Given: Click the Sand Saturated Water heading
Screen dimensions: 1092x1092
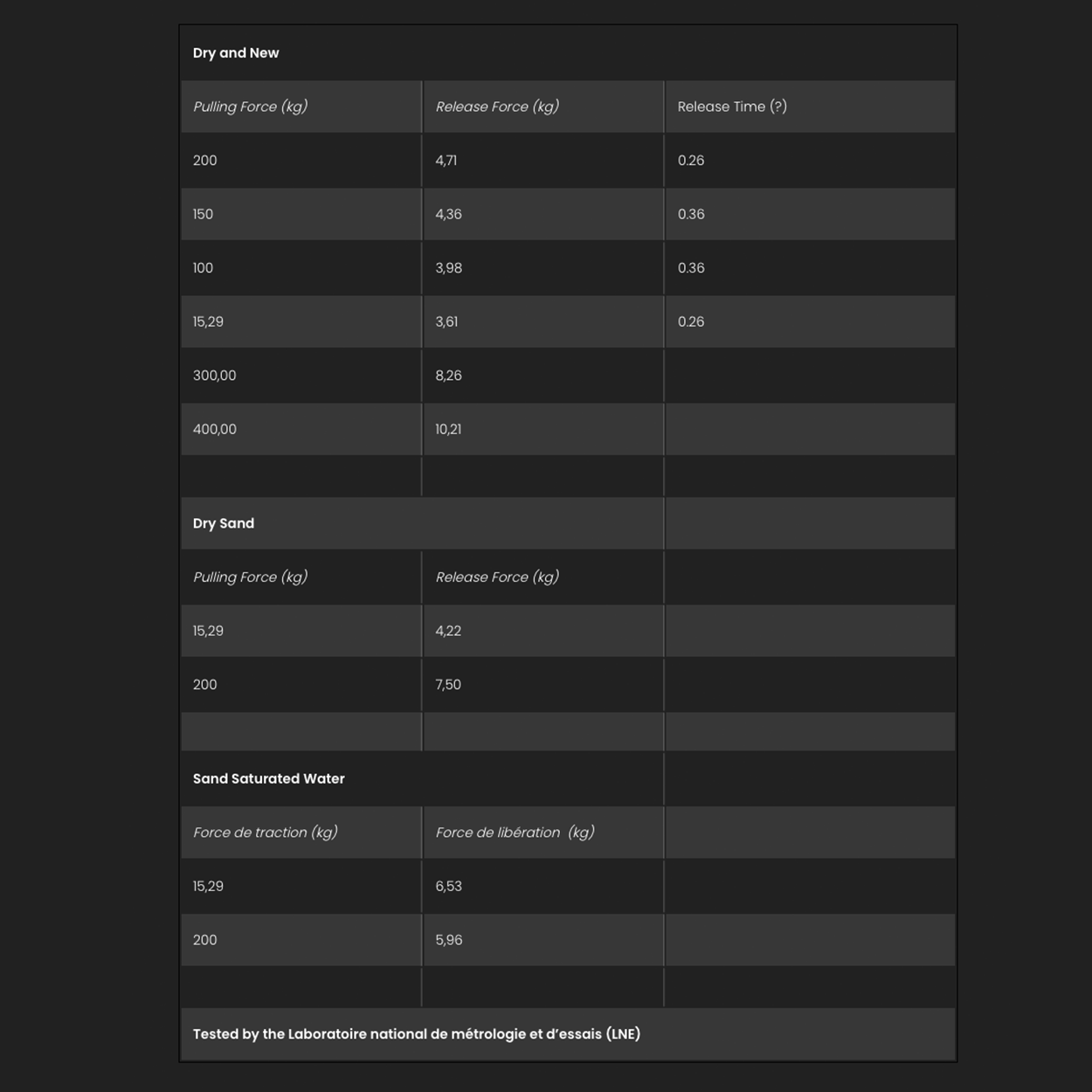Looking at the screenshot, I should pos(269,778).
